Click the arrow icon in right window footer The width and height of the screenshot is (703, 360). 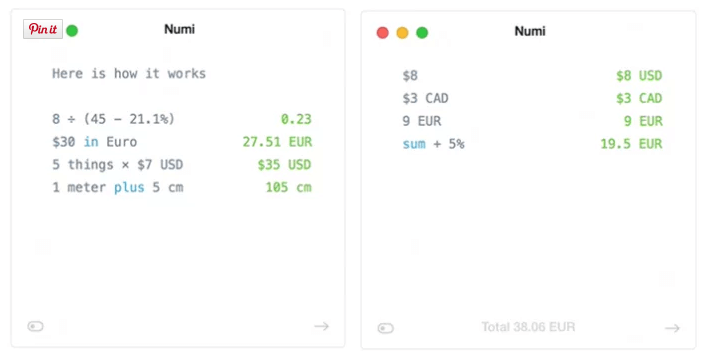(672, 329)
